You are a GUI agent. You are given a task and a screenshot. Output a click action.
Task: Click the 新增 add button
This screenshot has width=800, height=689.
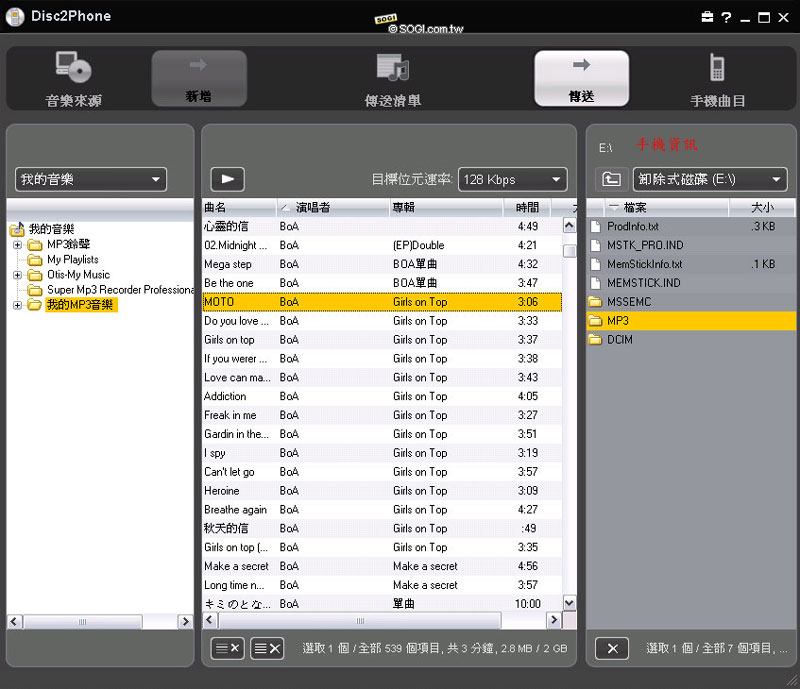(x=199, y=78)
